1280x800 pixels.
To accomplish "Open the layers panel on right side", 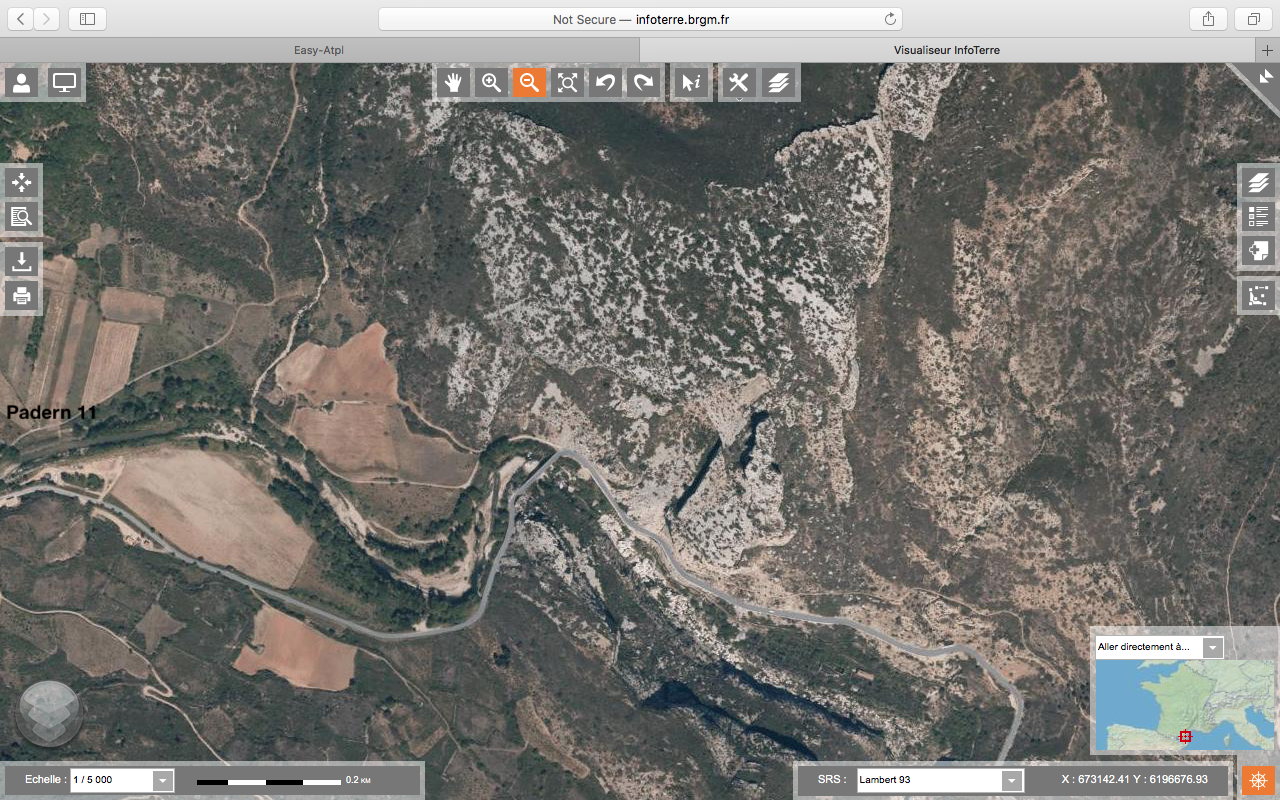I will (x=1258, y=182).
